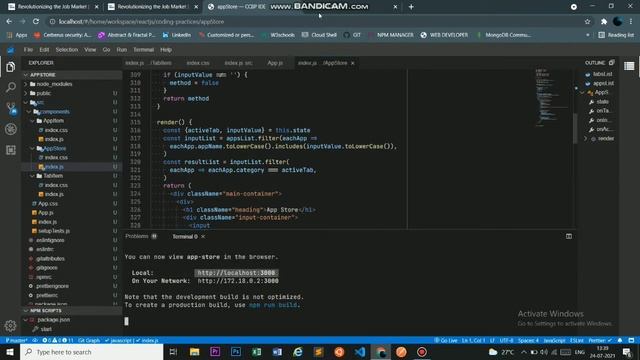Image resolution: width=640 pixels, height=360 pixels.
Task: Open setupTests.js in the explorer
Action: (x=54, y=231)
